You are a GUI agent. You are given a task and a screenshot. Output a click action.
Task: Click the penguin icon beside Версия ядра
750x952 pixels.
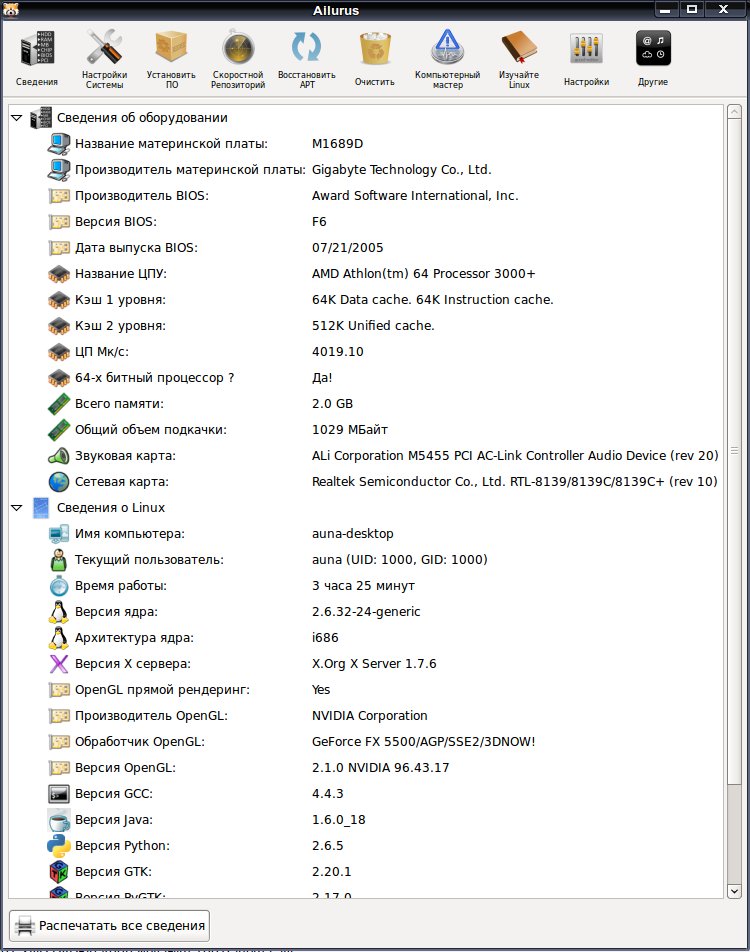(59, 612)
